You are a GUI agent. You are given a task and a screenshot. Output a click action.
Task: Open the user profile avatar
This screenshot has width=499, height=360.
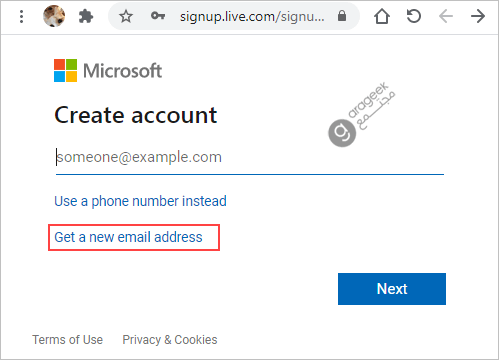click(54, 16)
